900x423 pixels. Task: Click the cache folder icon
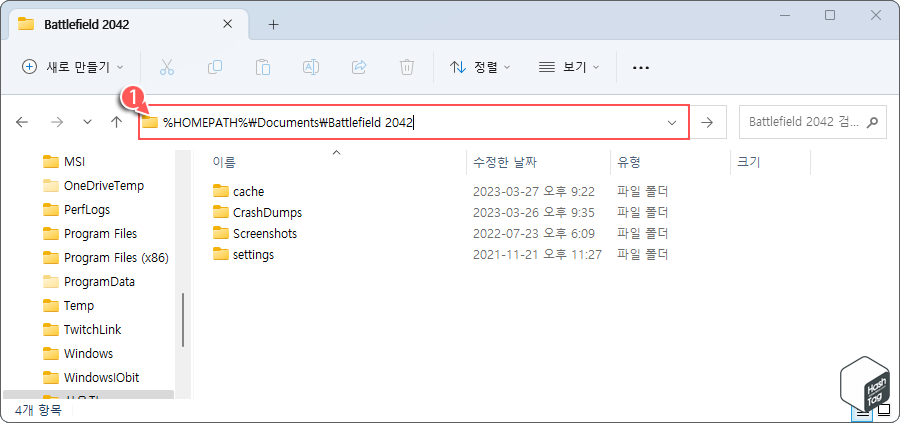pos(221,191)
